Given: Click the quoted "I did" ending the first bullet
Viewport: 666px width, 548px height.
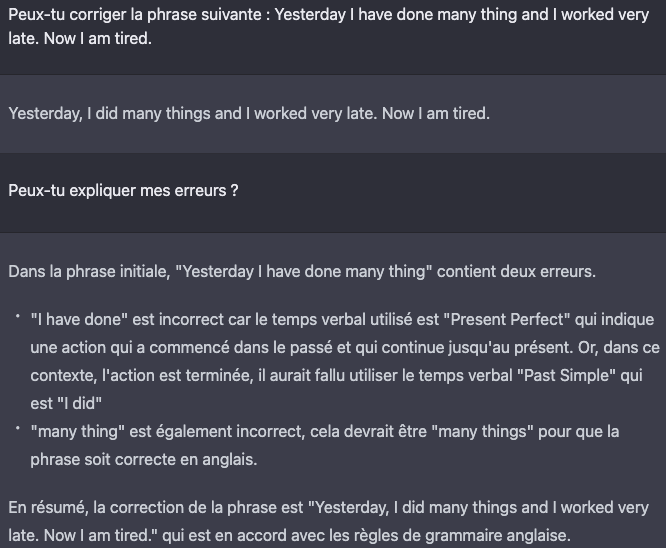Looking at the screenshot, I should pyautogui.click(x=79, y=403).
